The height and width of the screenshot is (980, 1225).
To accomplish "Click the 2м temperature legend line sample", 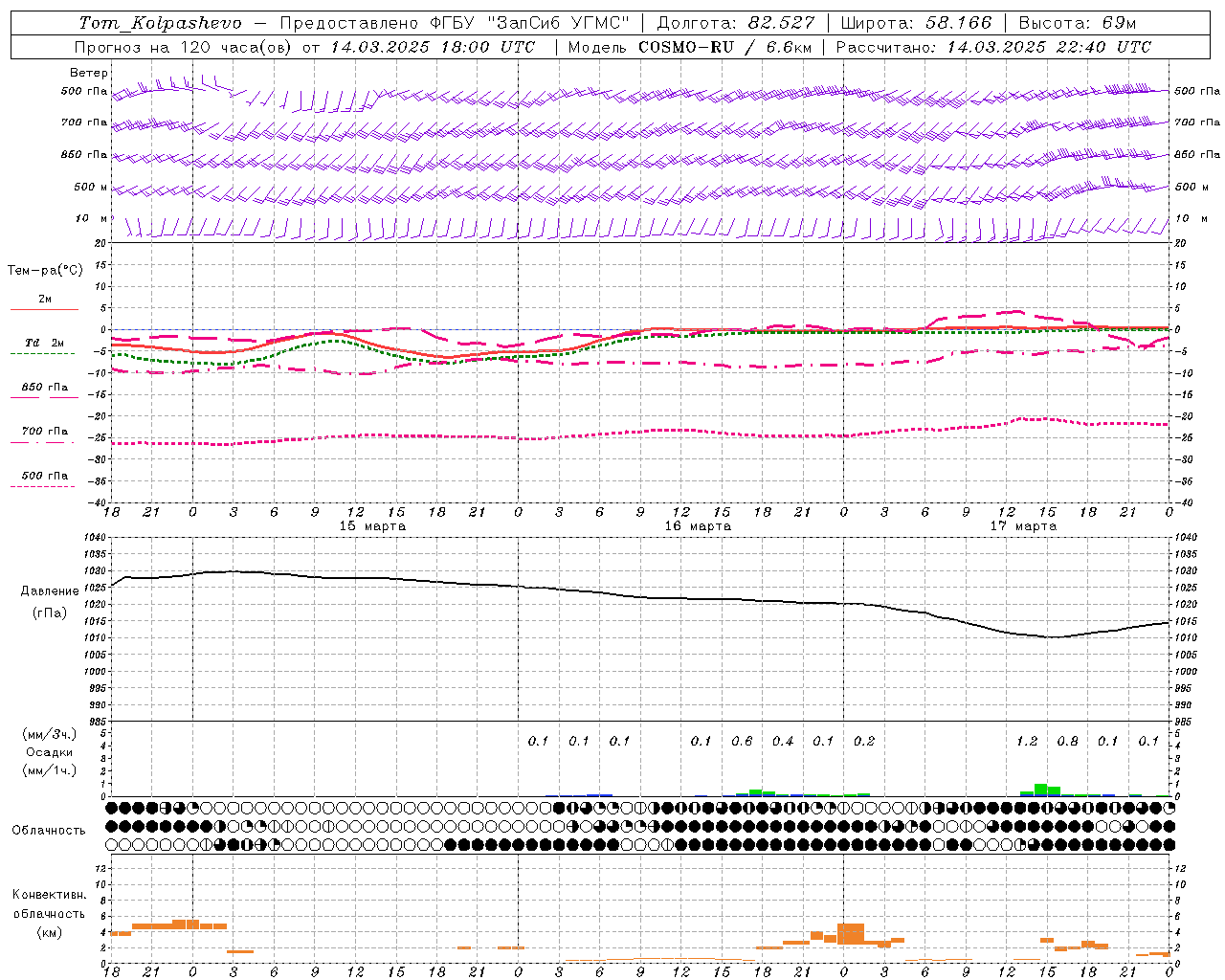I will 44,310.
